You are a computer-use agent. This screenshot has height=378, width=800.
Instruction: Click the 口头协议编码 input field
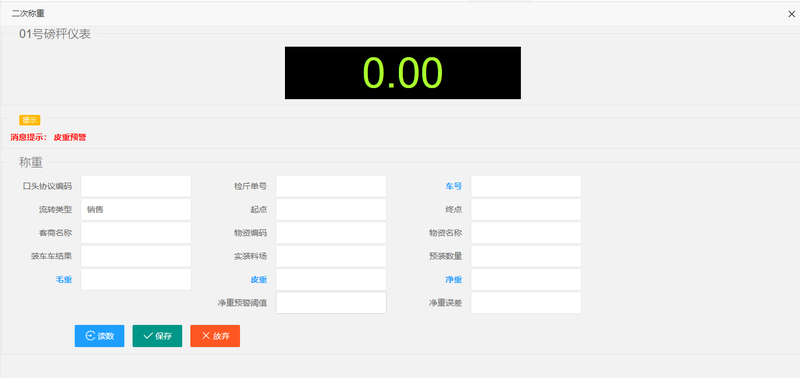pos(136,186)
